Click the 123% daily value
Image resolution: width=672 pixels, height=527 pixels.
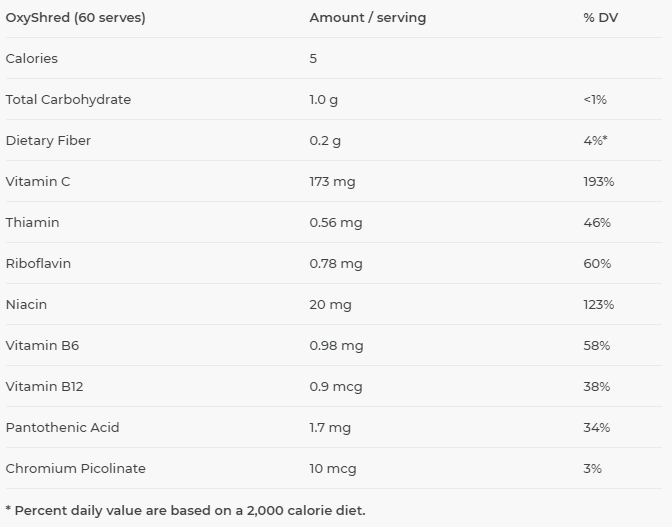click(598, 304)
